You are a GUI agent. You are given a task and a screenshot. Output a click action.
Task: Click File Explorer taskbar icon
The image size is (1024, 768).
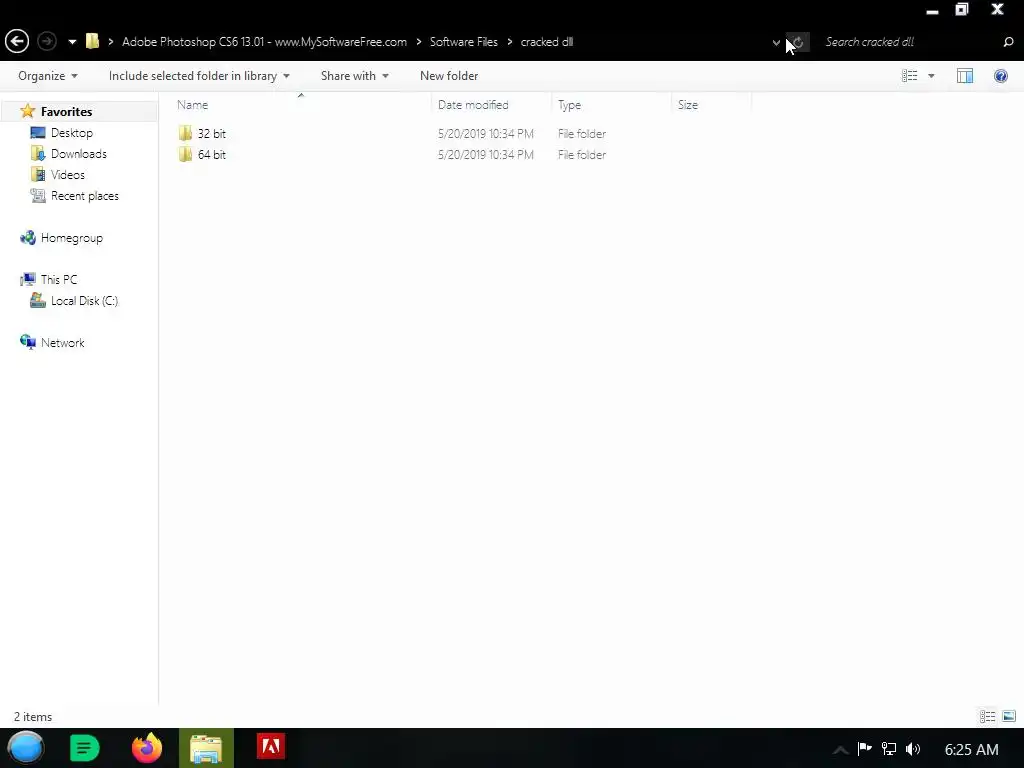click(206, 748)
